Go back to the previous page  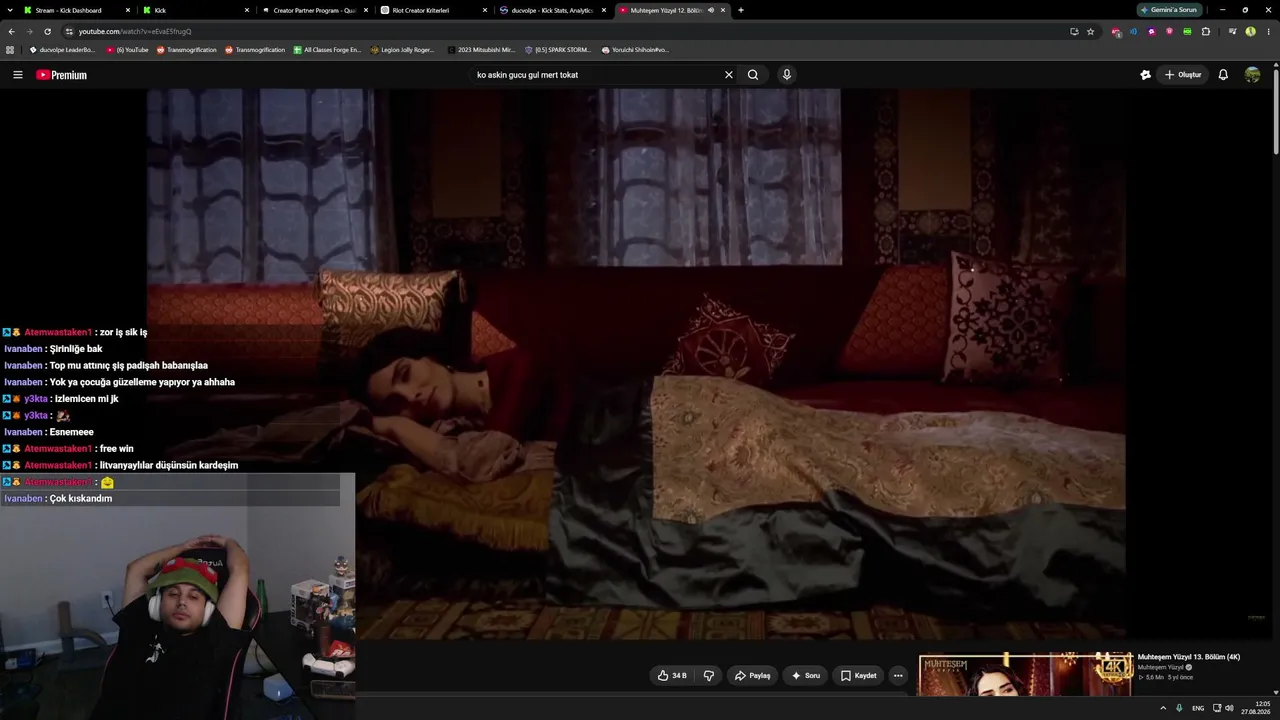11,31
